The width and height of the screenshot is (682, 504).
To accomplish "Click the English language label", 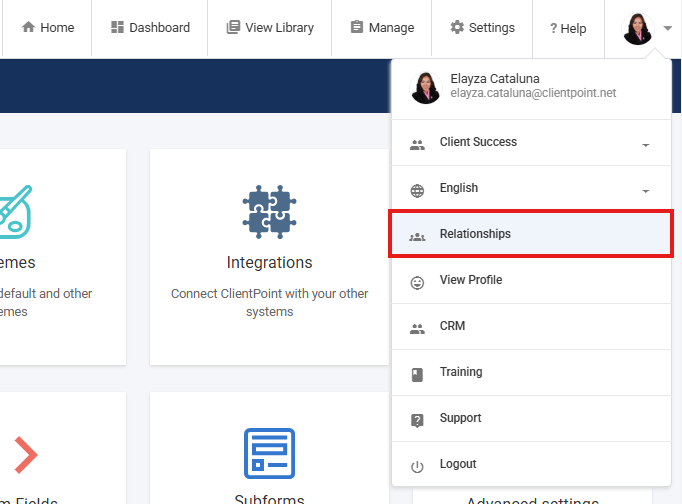I will pos(458,188).
